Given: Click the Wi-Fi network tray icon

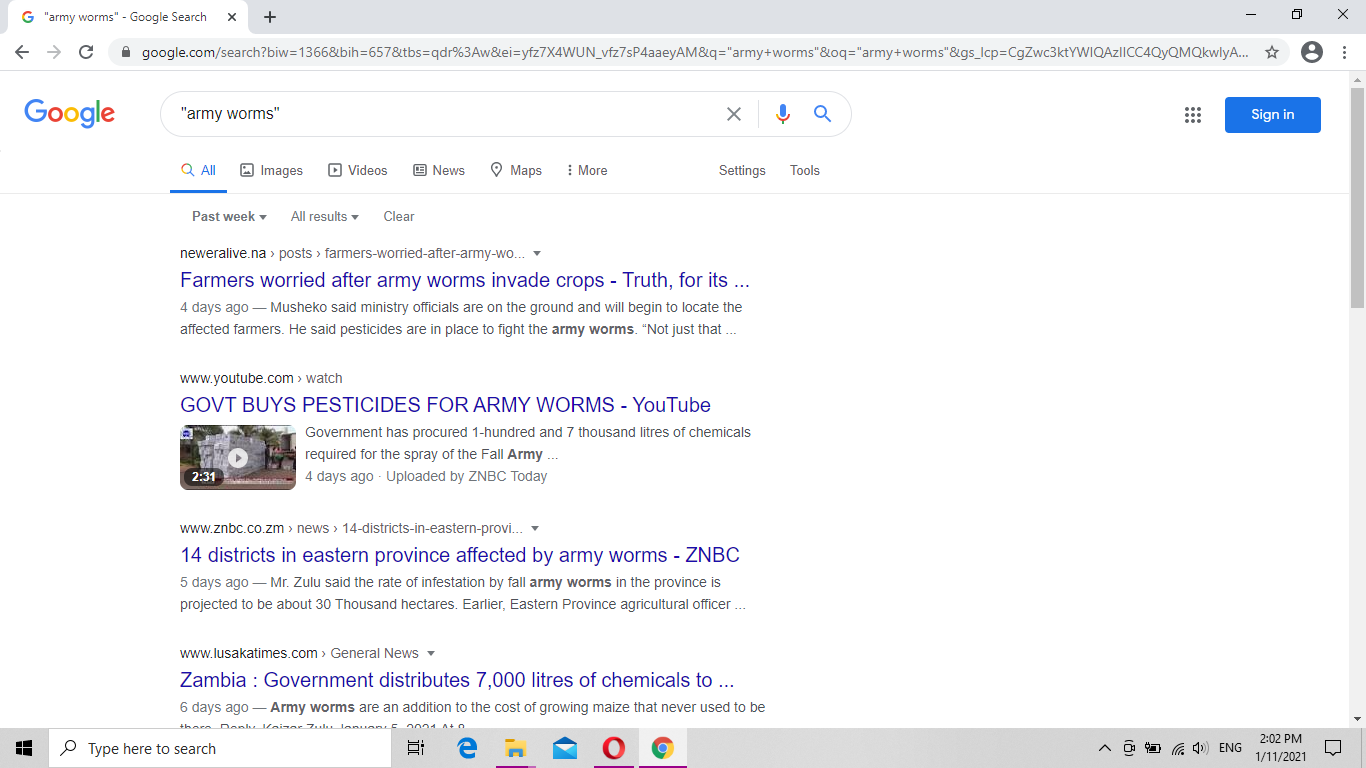Looking at the screenshot, I should [1178, 748].
